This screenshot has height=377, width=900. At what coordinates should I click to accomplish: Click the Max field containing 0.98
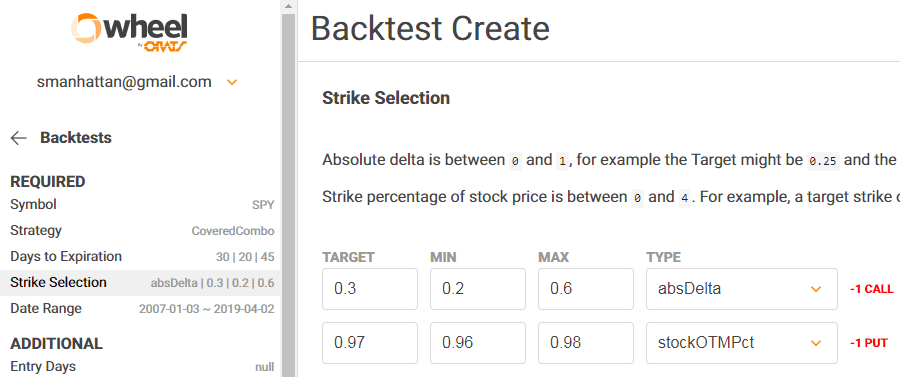click(585, 343)
